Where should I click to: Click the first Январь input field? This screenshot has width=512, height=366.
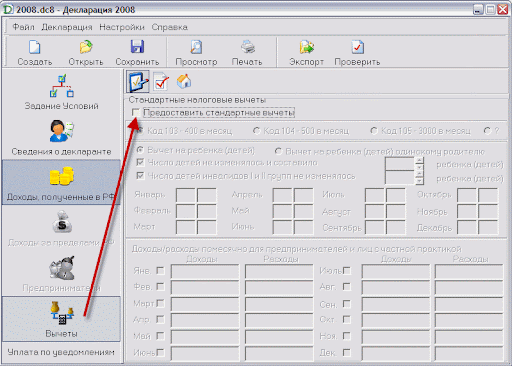point(186,195)
